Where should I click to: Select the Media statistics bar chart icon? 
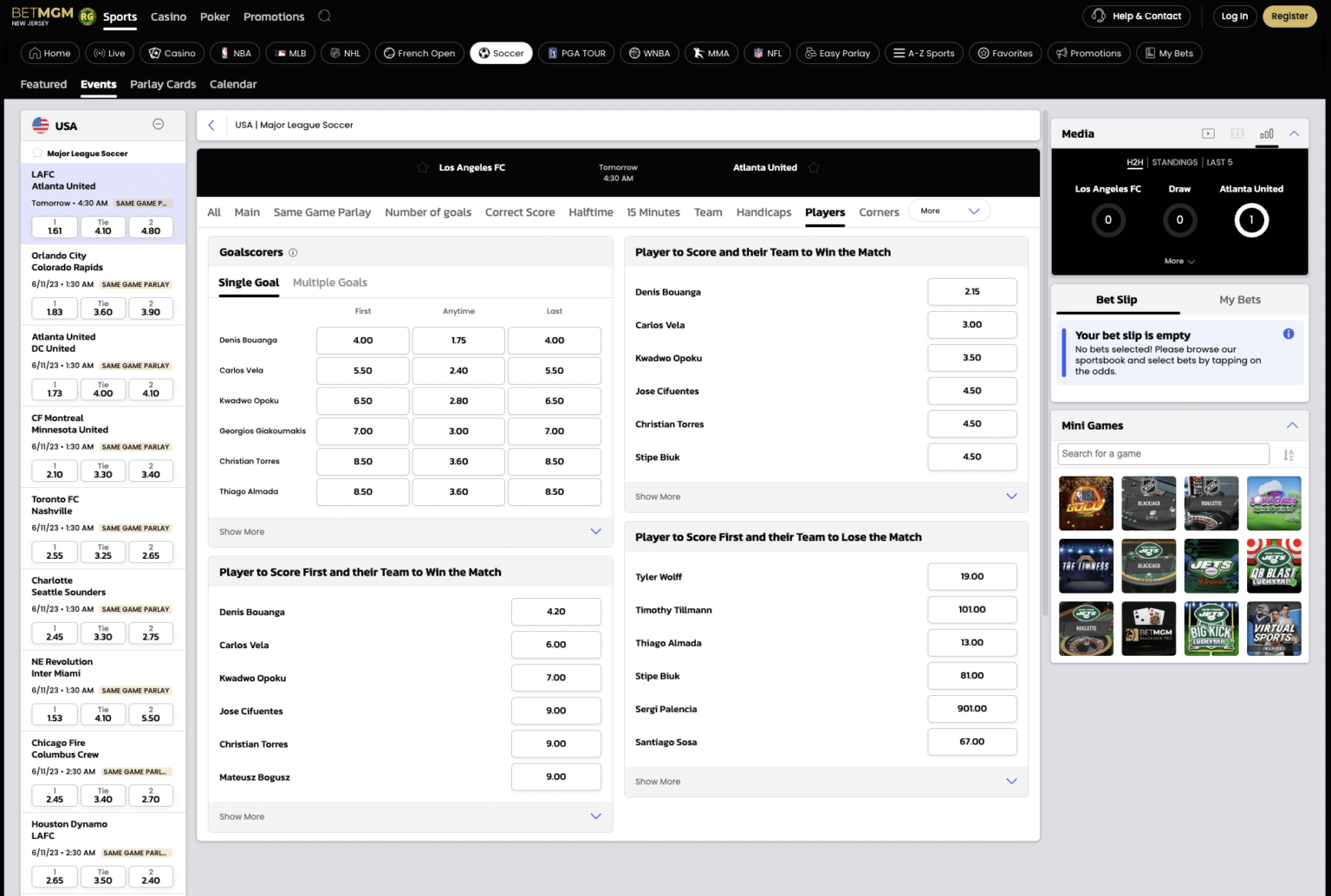(x=1267, y=133)
